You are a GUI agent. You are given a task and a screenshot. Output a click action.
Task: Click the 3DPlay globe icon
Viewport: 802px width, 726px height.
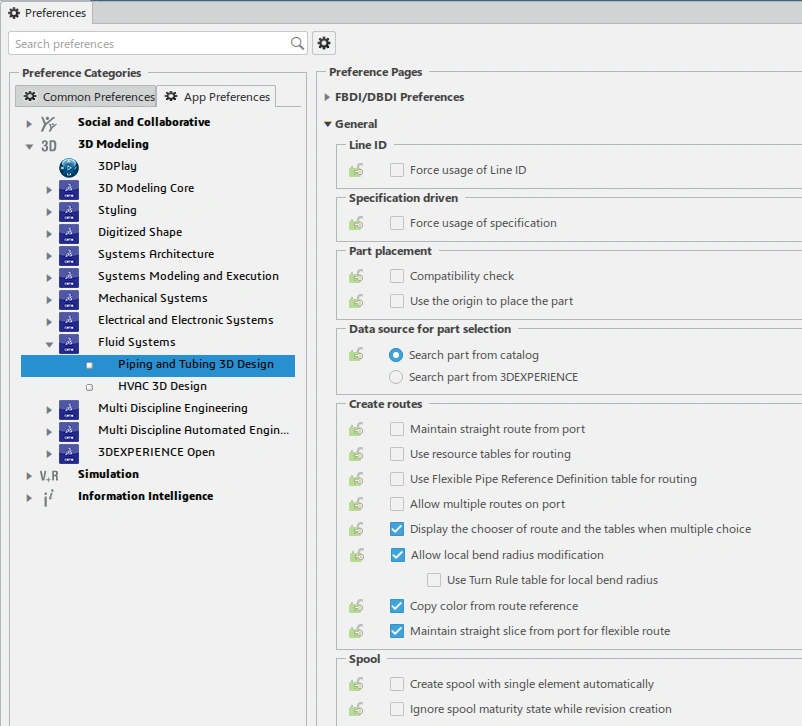click(x=69, y=167)
